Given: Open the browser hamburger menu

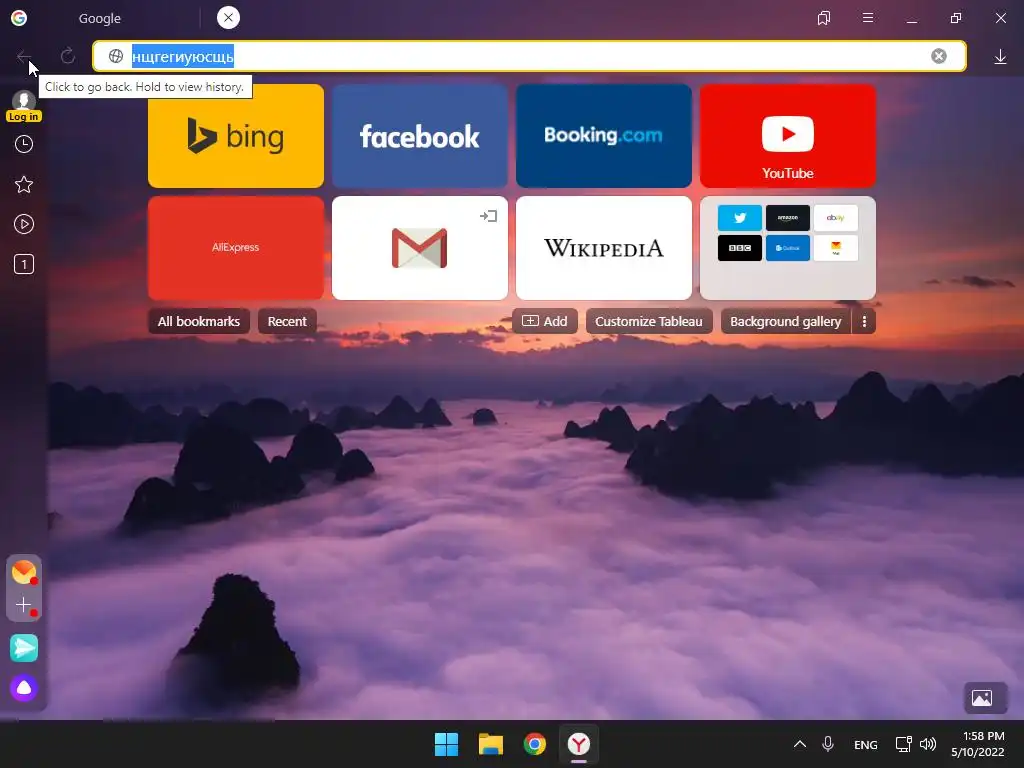Looking at the screenshot, I should (x=867, y=18).
